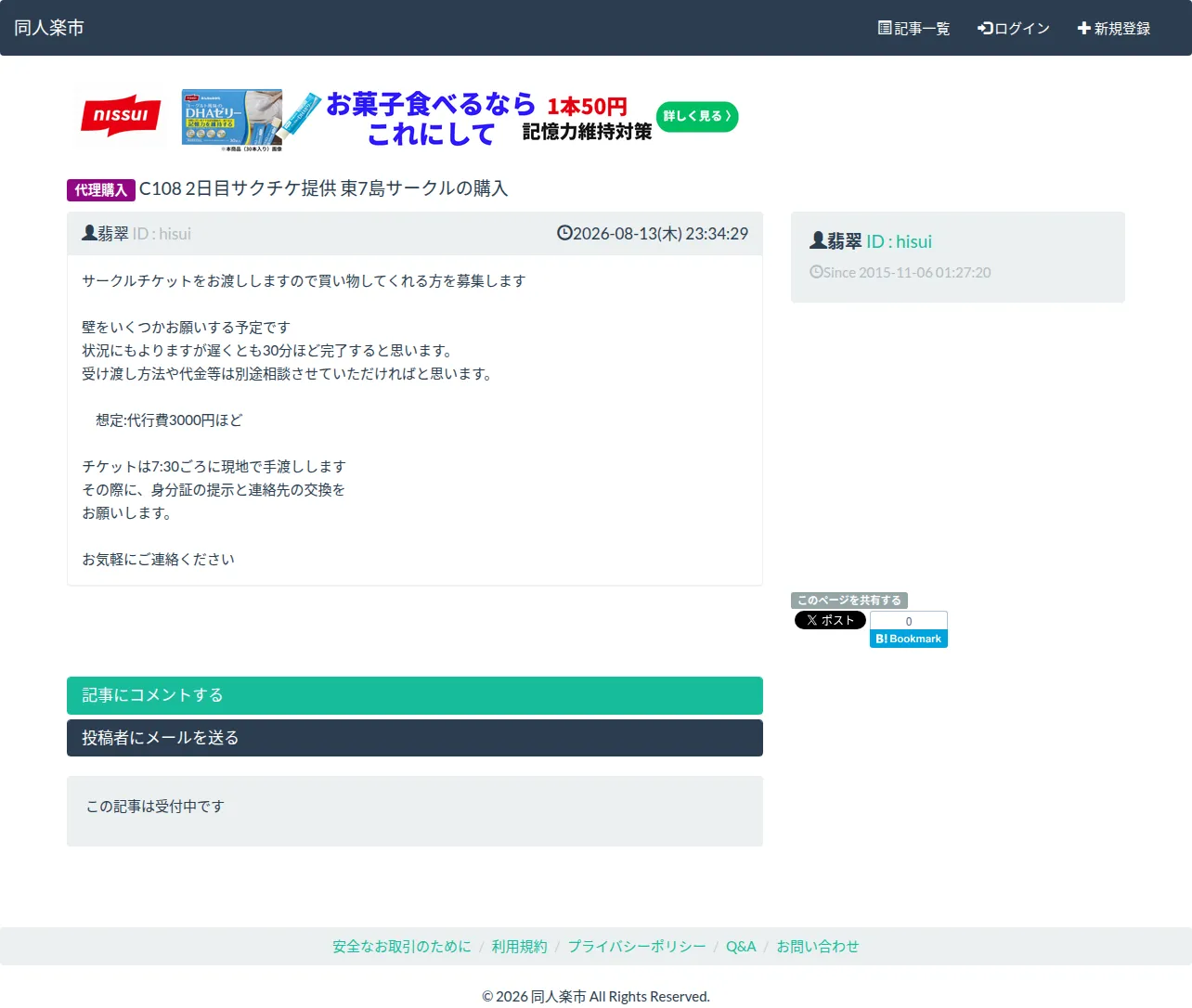The image size is (1192, 1008).
Task: Click the clock icon beside the post date
Action: pos(564,233)
